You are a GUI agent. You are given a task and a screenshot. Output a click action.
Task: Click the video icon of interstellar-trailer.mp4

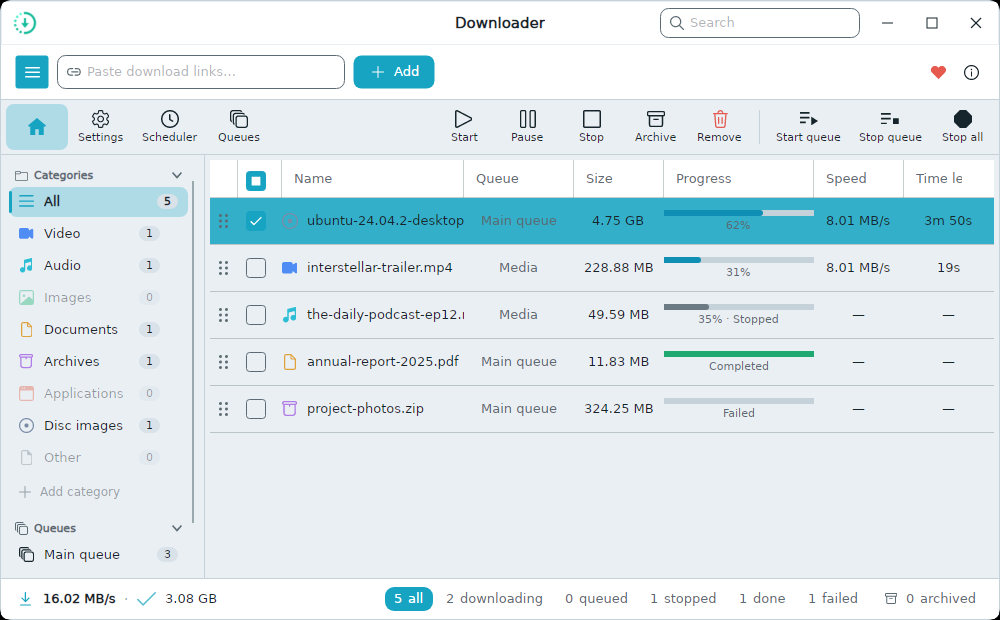click(x=290, y=268)
